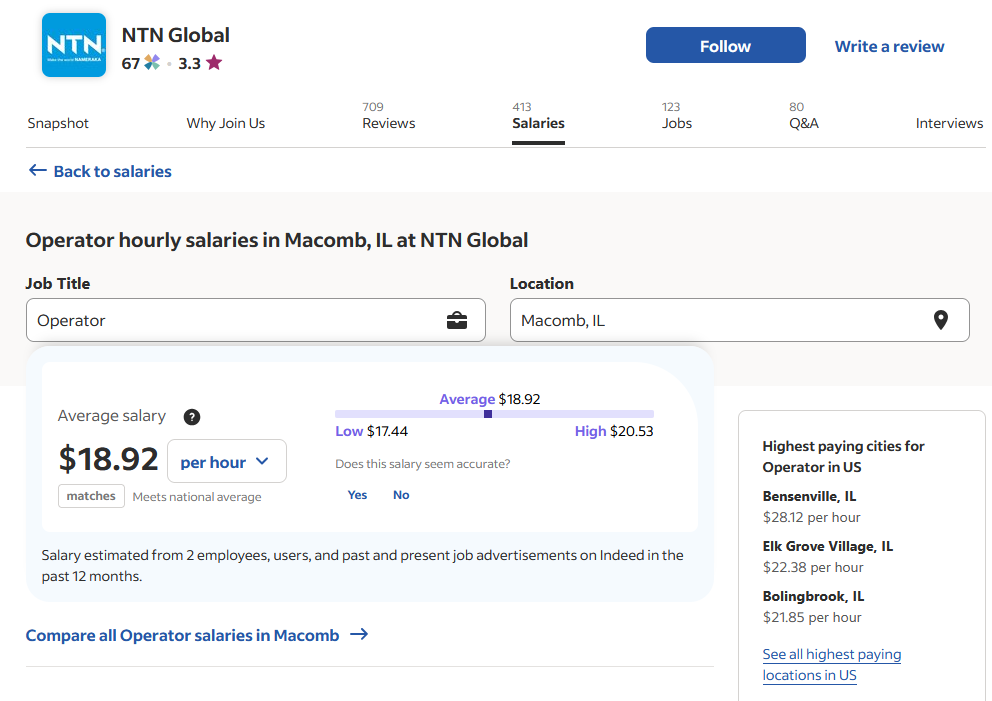Click the Low $17.44 salary label

[371, 431]
